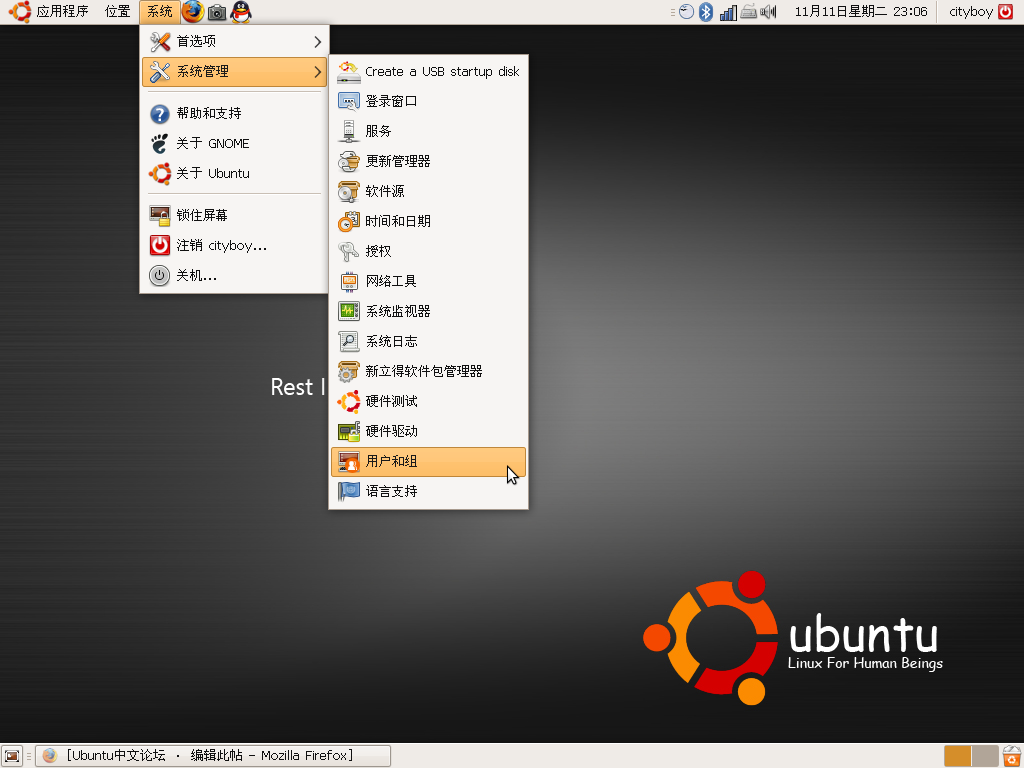The image size is (1024, 768).
Task: Click the 注销 cityboy logout icon
Action: 160,246
